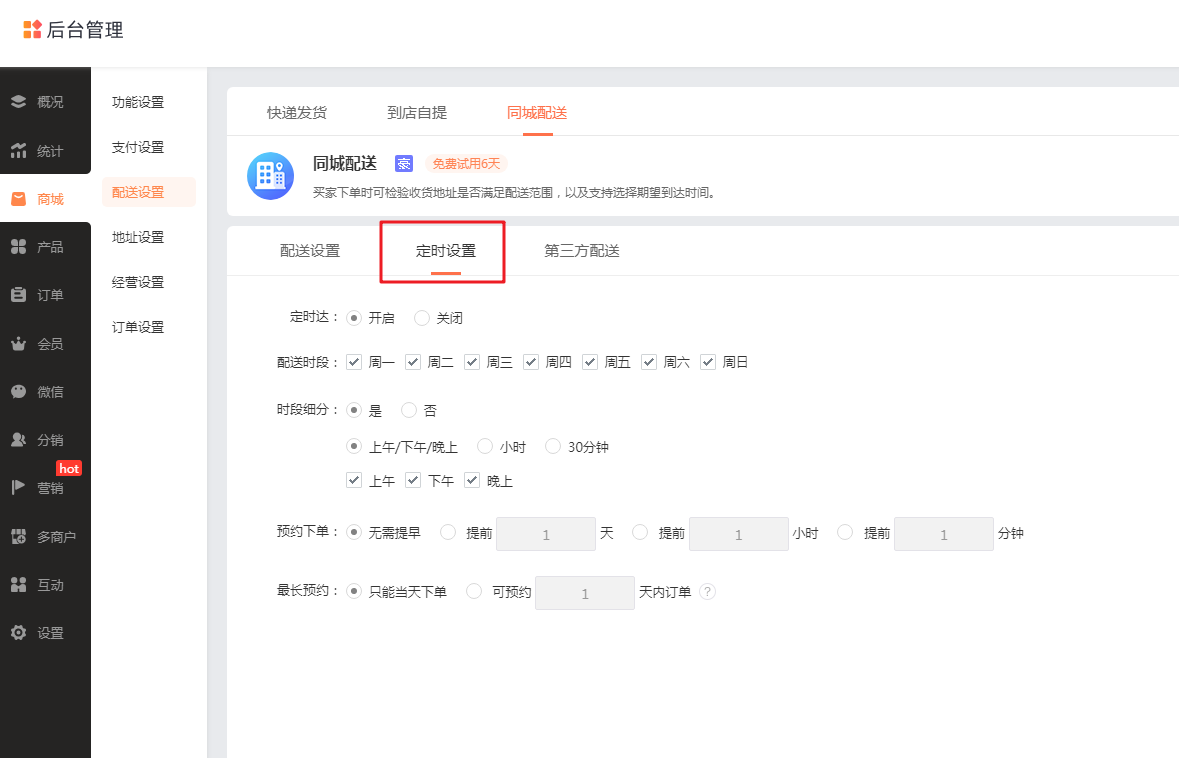Image resolution: width=1179 pixels, height=758 pixels.
Task: Click the red hot badge on 营销
Action: (x=69, y=468)
